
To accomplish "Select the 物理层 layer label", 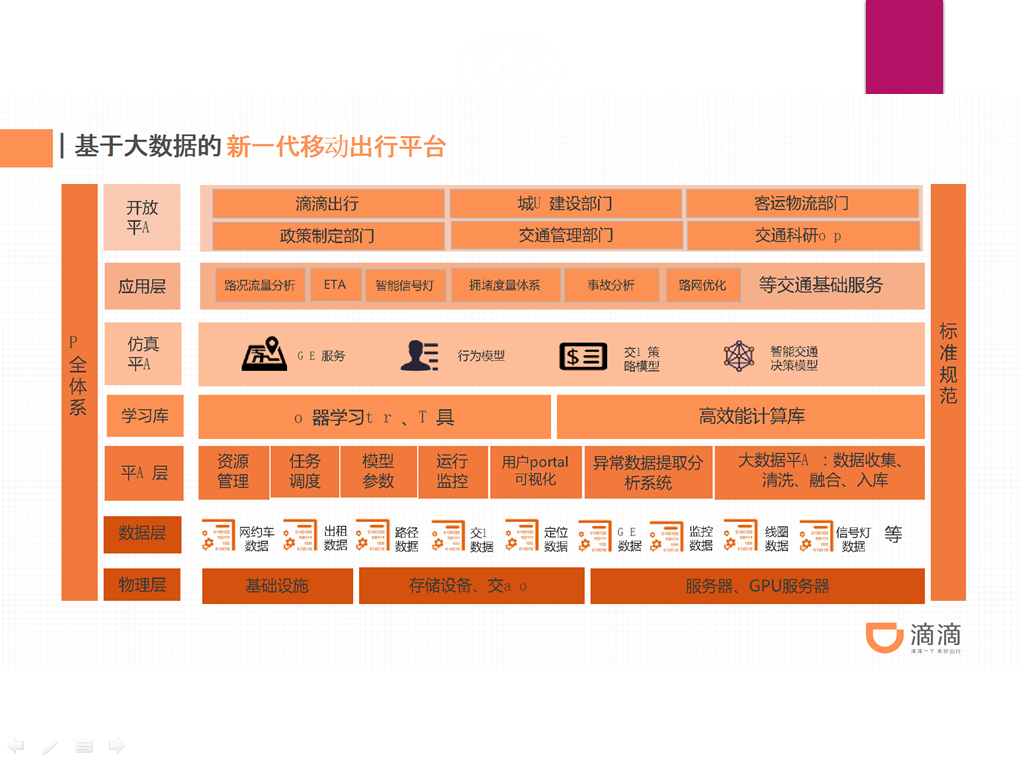I will click(142, 585).
